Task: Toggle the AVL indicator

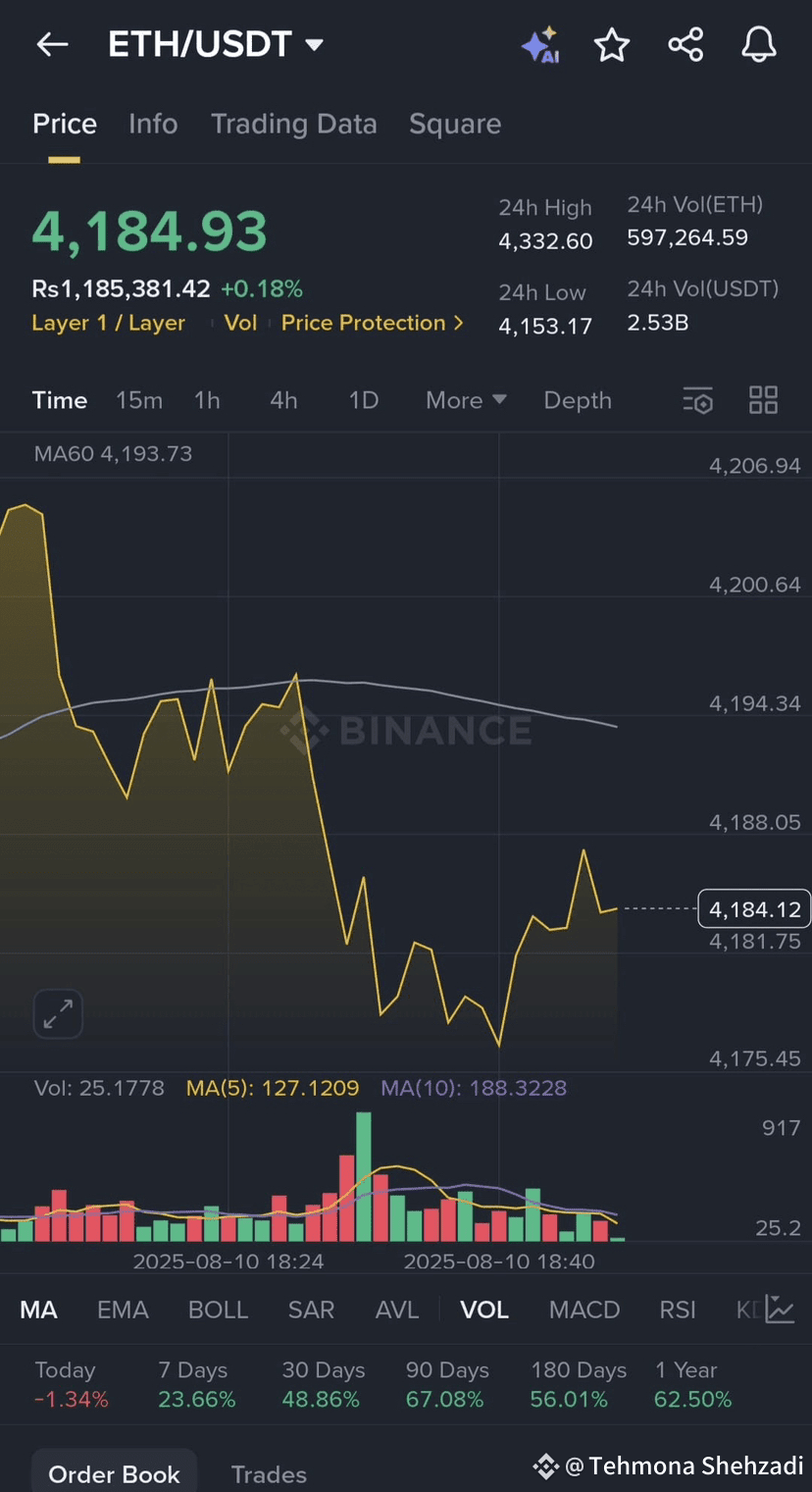Action: 397,1310
